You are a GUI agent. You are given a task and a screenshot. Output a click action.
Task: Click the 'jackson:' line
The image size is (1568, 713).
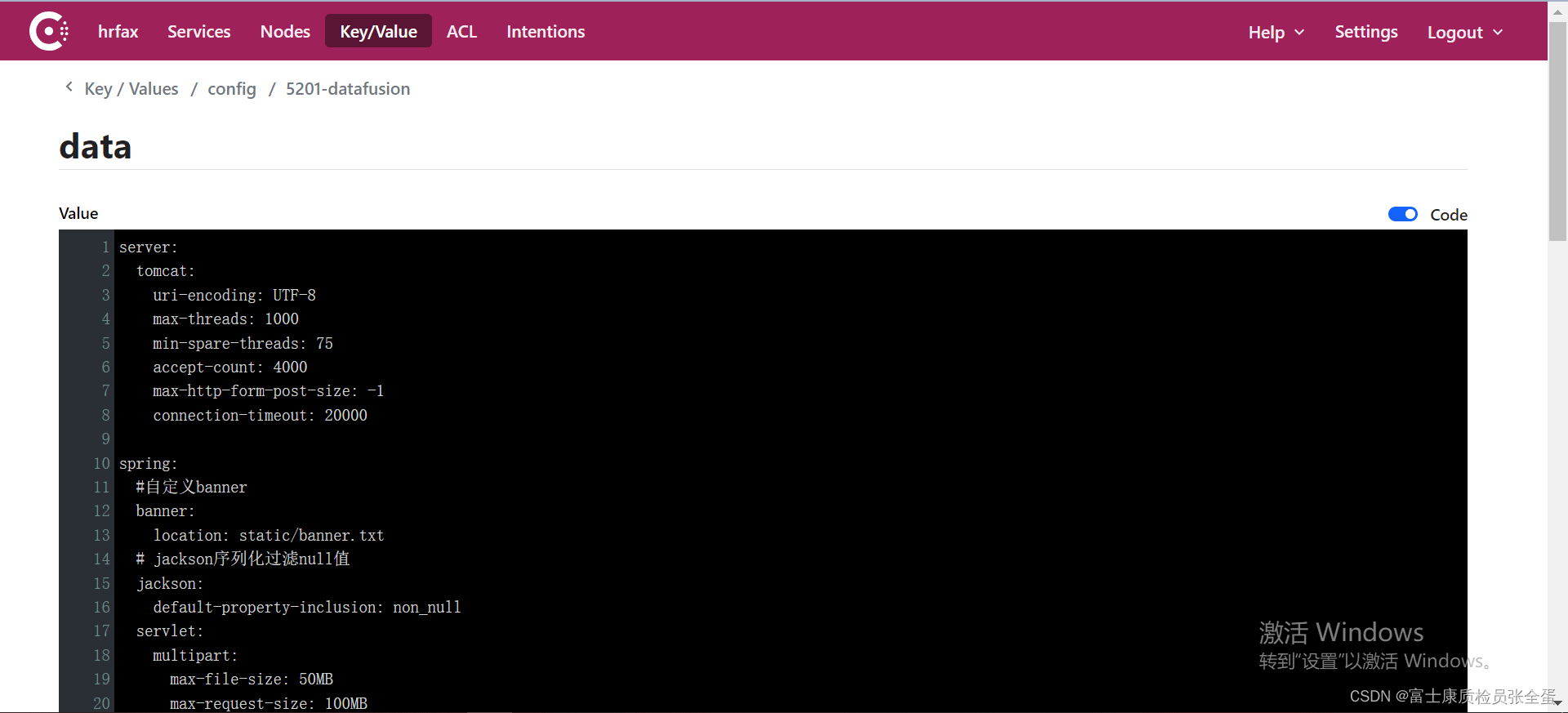pos(169,584)
